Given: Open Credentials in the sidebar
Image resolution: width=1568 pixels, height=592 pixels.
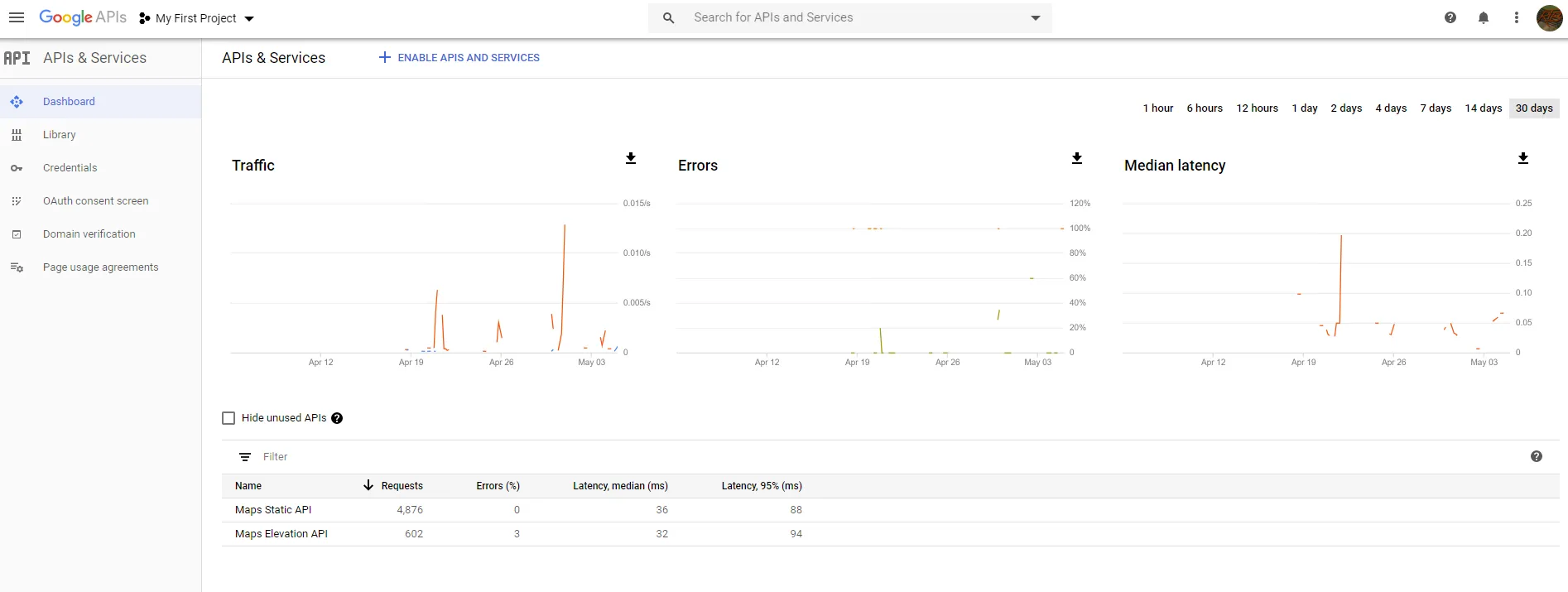Looking at the screenshot, I should click(x=100, y=168).
